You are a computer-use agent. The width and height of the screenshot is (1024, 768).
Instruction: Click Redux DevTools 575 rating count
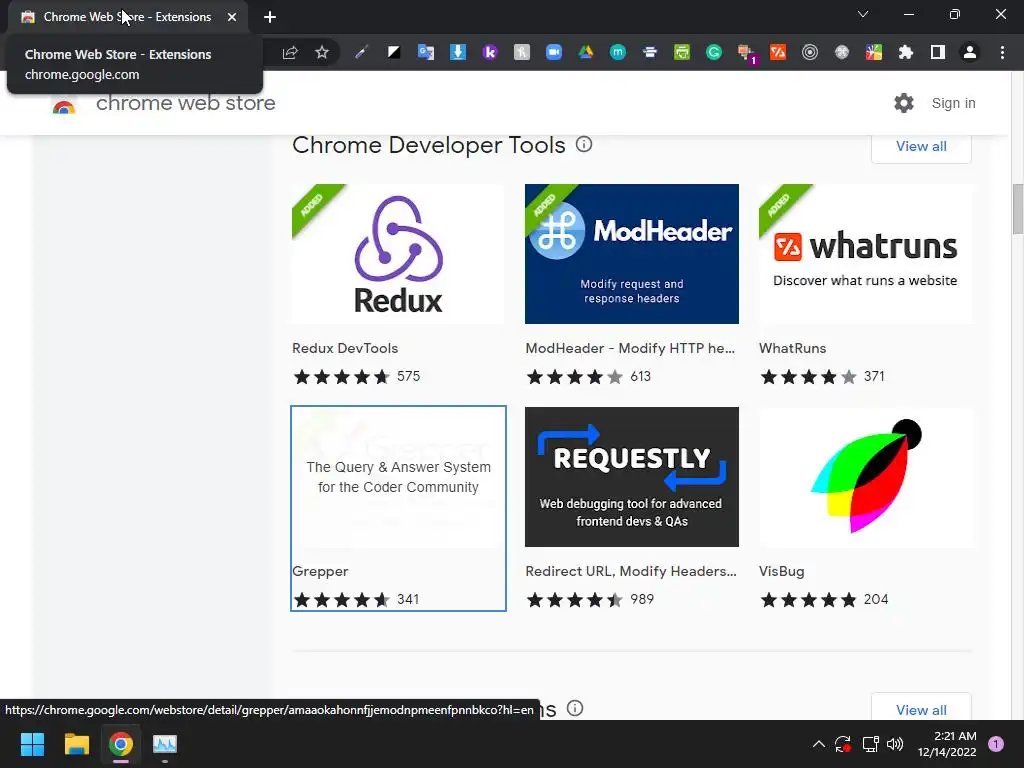pos(408,376)
